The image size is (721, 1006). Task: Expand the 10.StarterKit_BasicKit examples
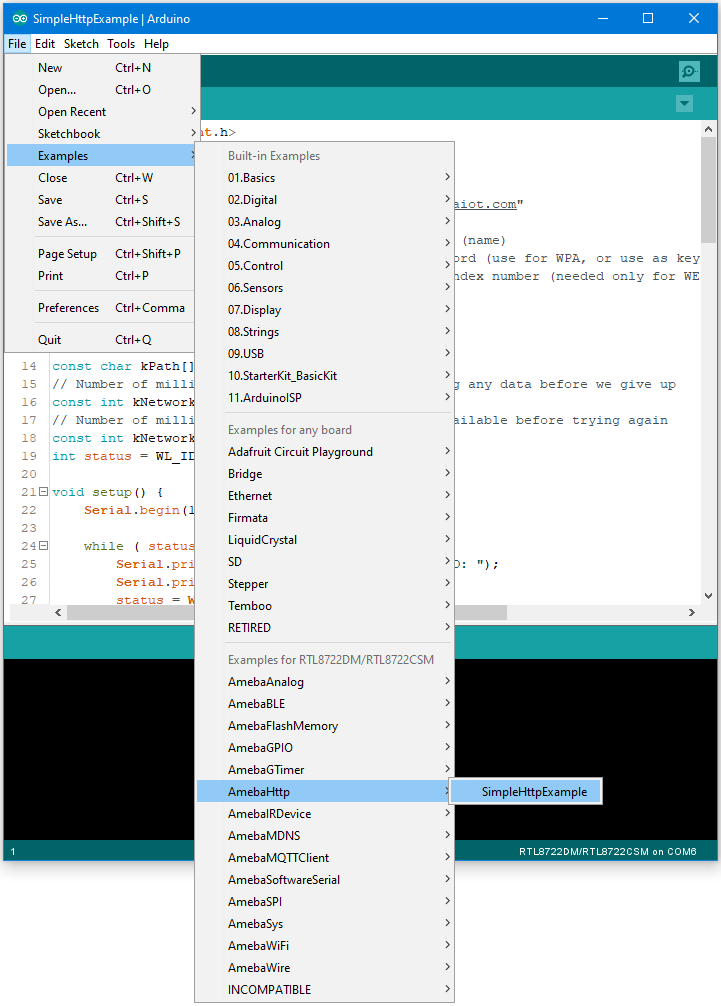[325, 376]
